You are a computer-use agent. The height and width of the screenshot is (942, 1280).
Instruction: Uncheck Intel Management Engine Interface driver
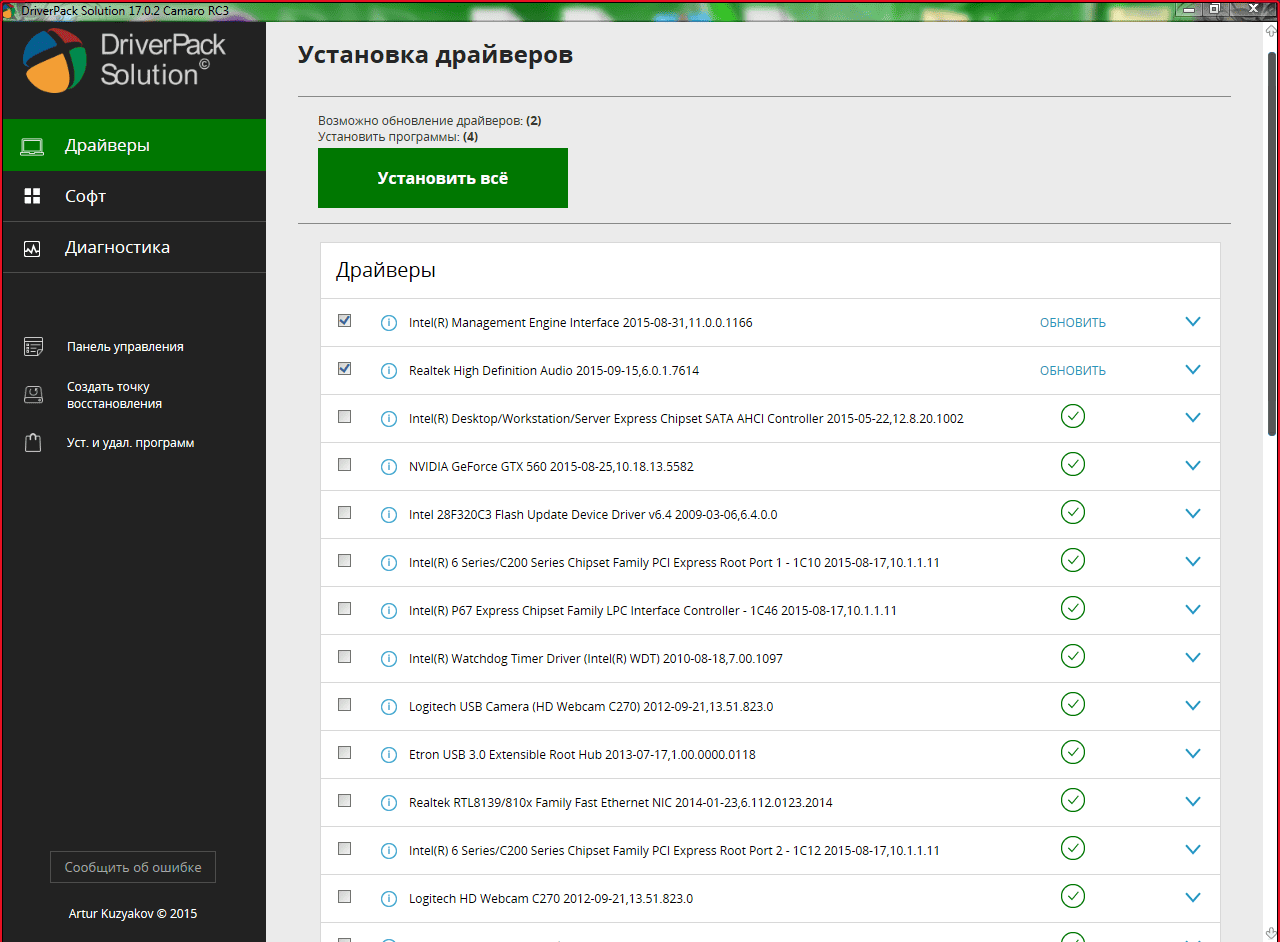[x=345, y=321]
